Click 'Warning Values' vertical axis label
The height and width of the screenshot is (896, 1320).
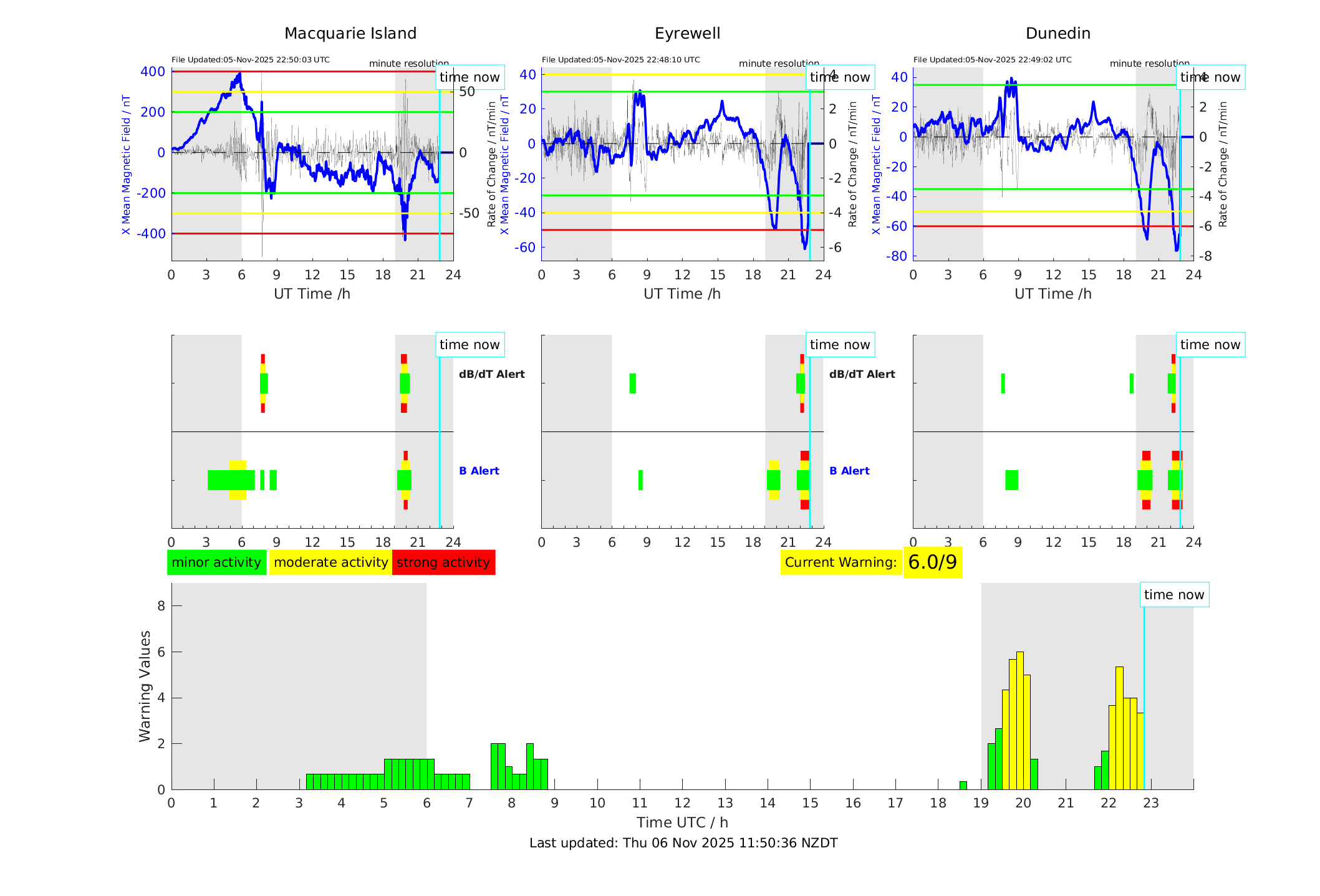point(145,686)
